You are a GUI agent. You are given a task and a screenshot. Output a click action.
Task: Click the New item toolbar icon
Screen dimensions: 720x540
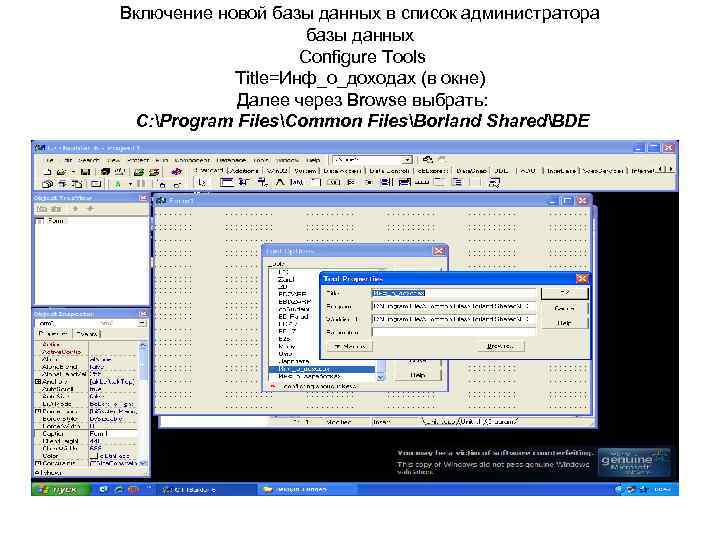pyautogui.click(x=48, y=171)
